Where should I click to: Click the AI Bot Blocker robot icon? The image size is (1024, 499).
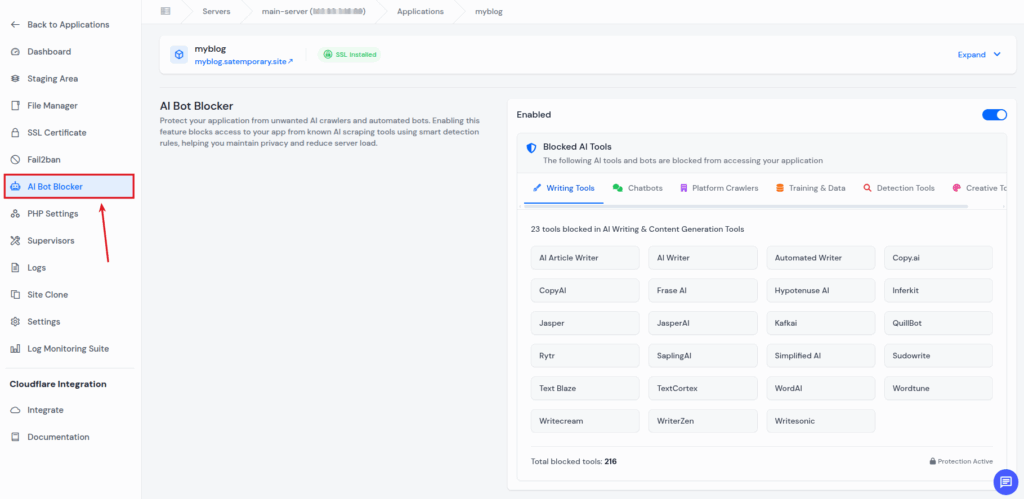(16, 187)
